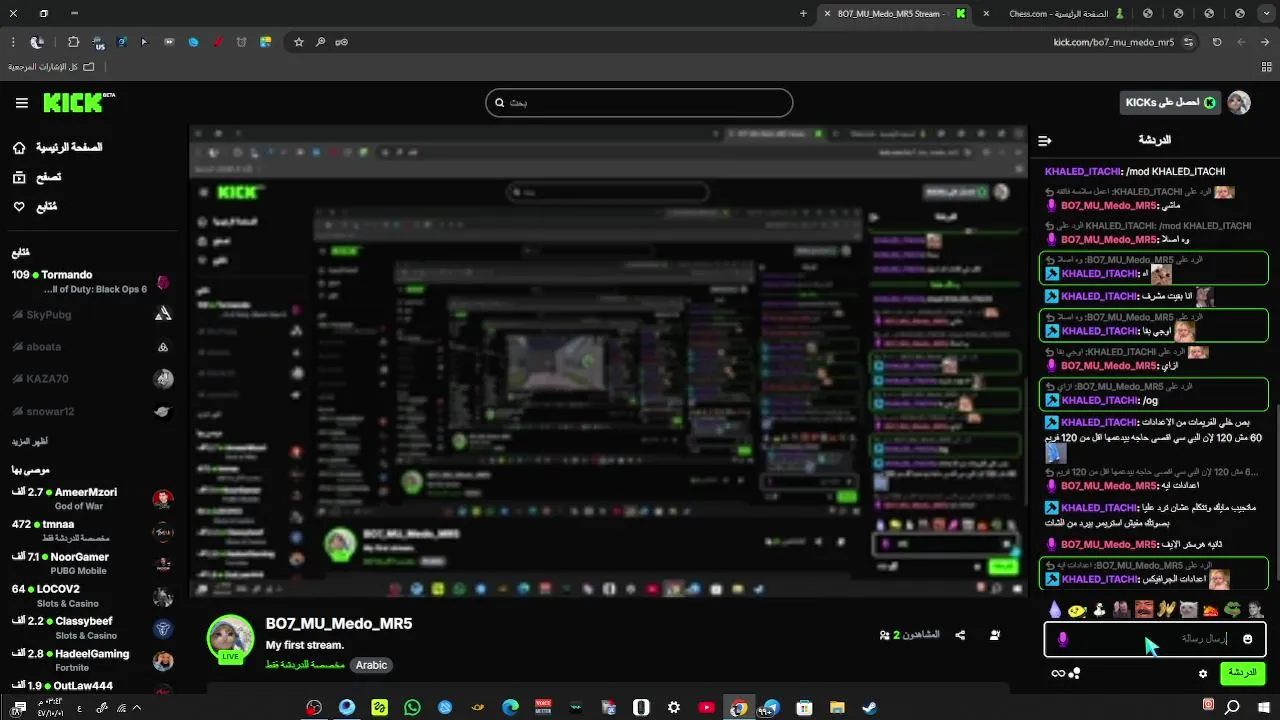Click the احصل على KICKs button
This screenshot has height=720, width=1280.
coord(1170,102)
